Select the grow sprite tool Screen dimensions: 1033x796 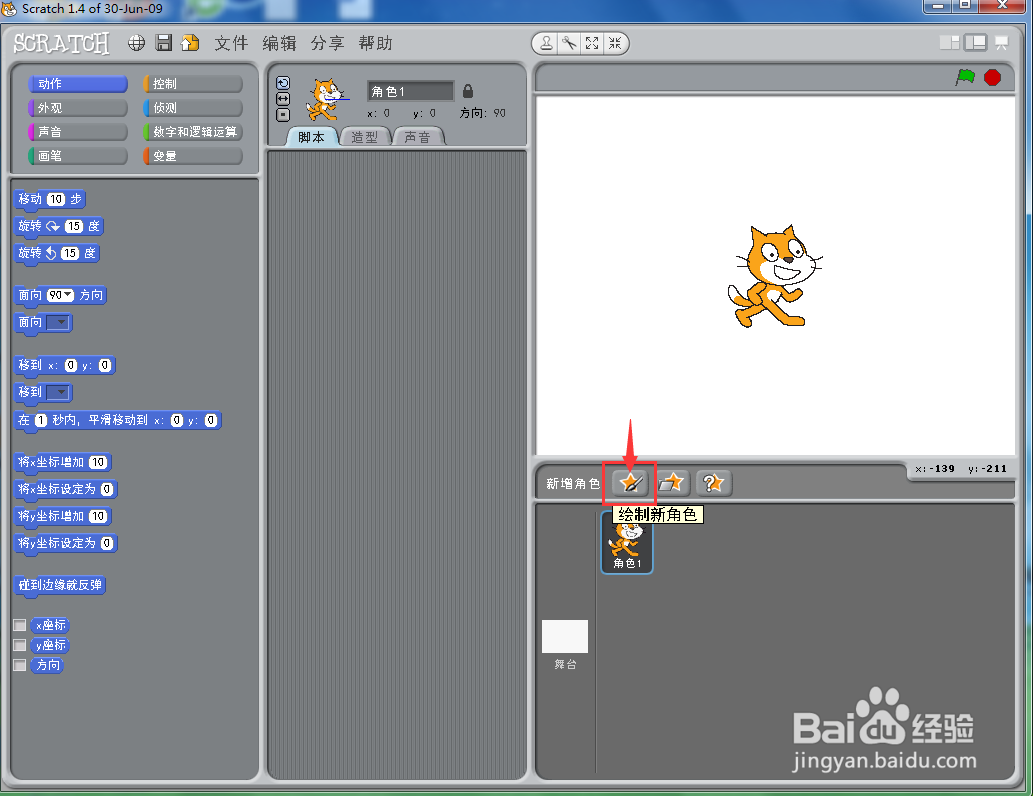point(592,43)
